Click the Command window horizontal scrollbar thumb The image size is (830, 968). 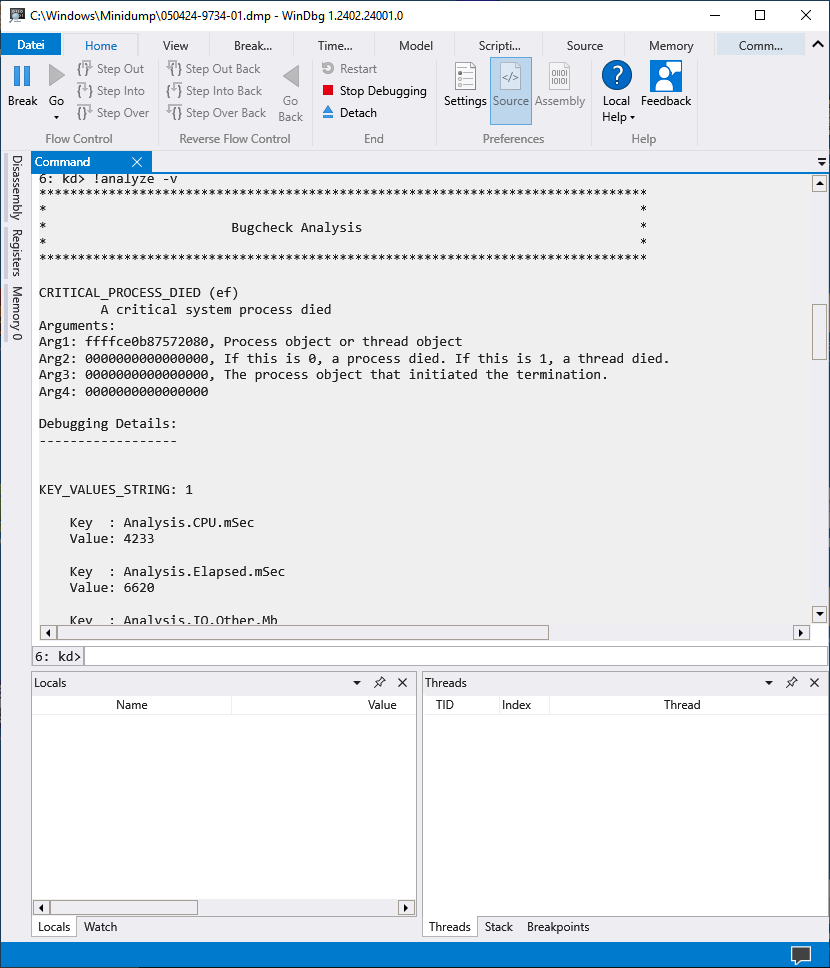tap(303, 633)
